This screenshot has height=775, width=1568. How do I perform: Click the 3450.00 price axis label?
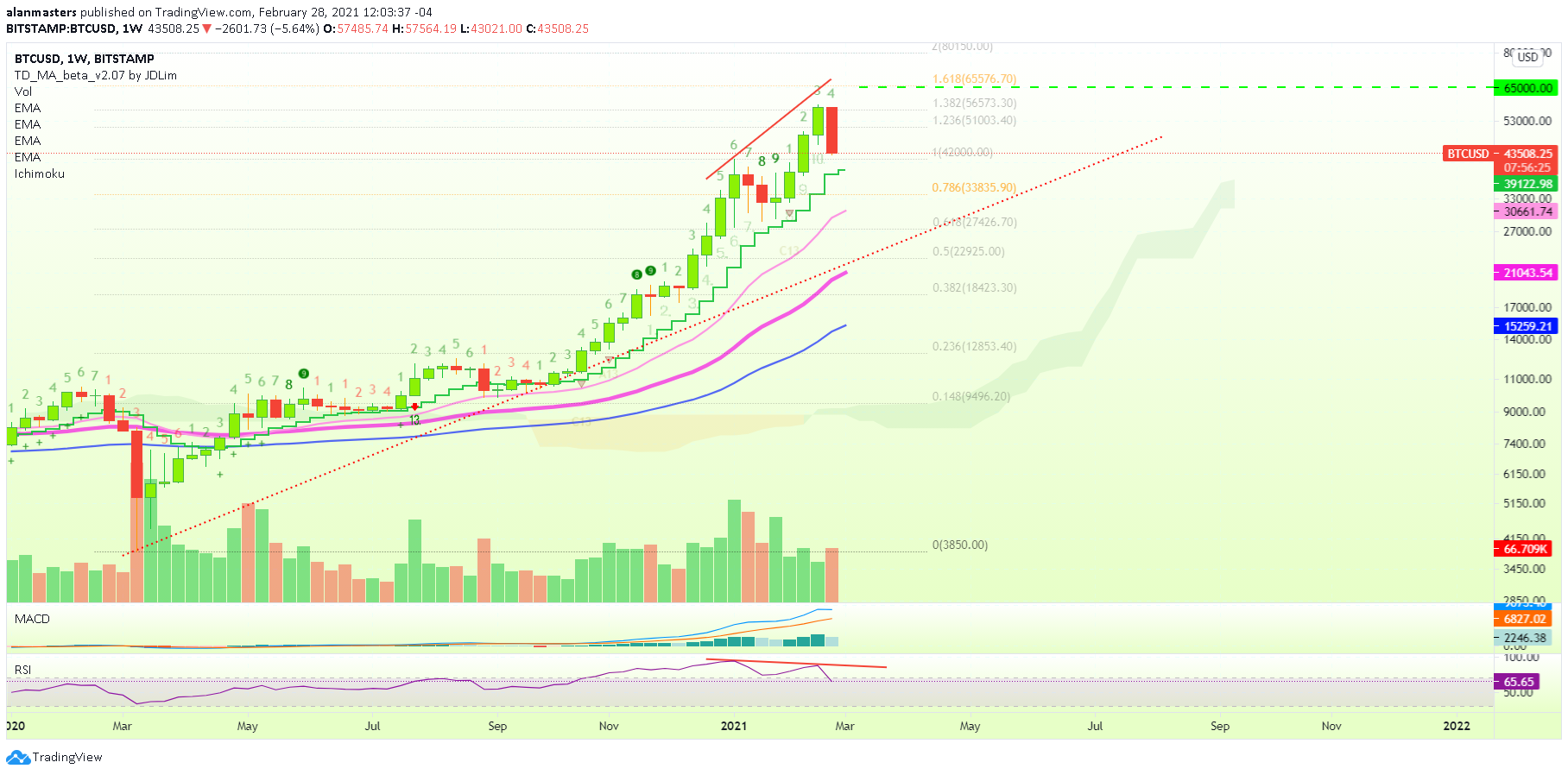[x=1525, y=569]
